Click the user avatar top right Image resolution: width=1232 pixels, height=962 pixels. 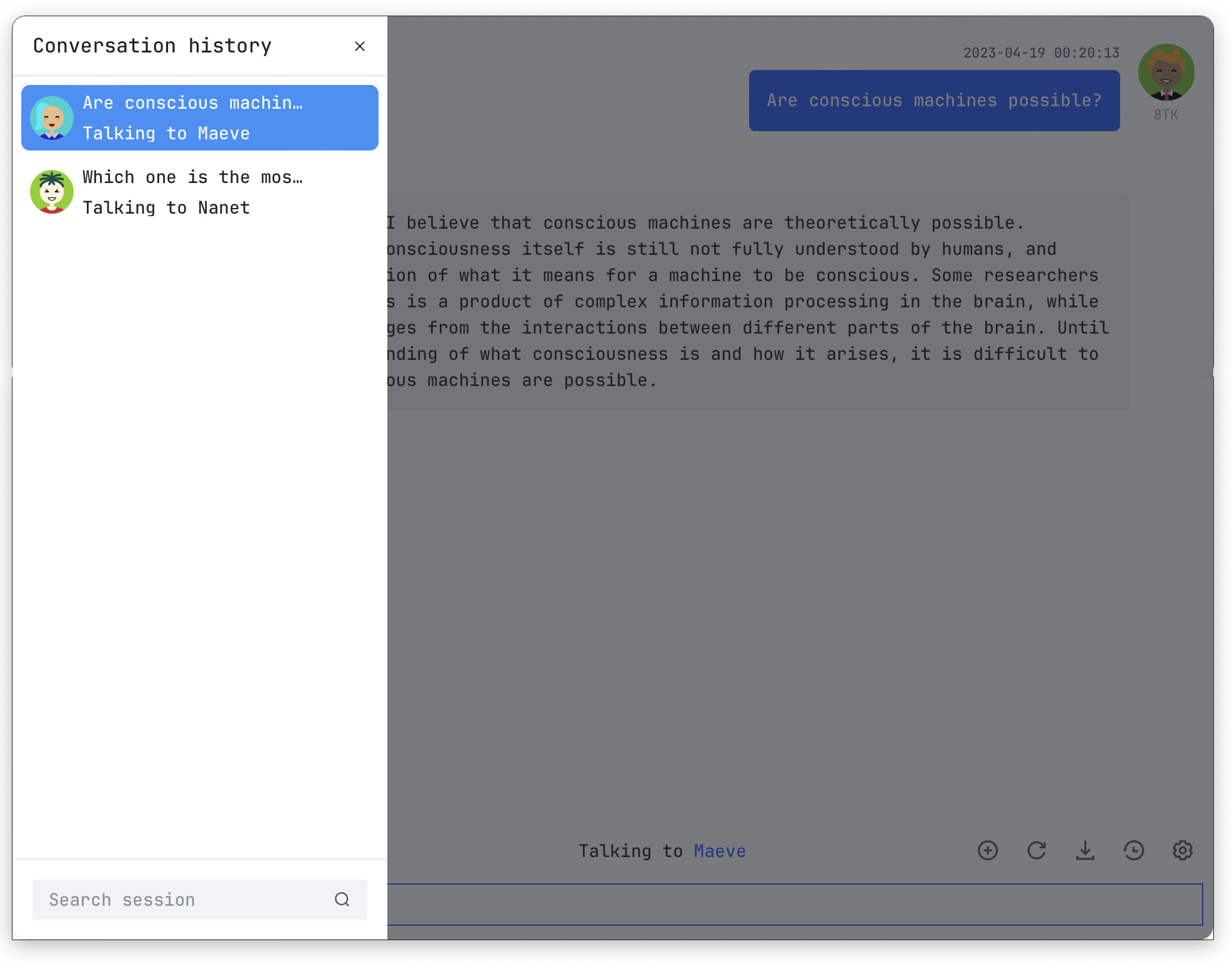[x=1166, y=72]
